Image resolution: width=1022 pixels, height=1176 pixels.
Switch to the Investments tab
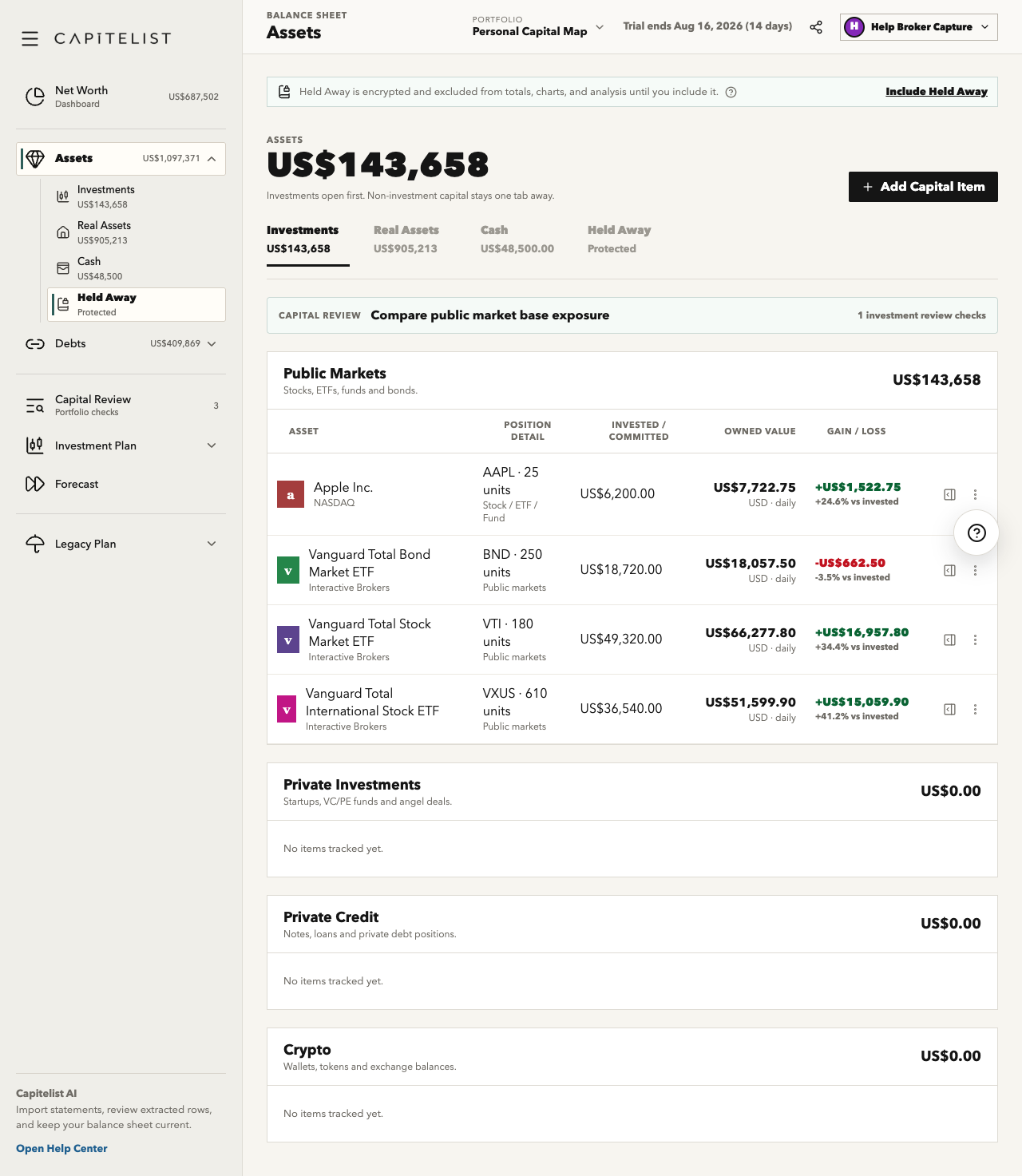(308, 240)
